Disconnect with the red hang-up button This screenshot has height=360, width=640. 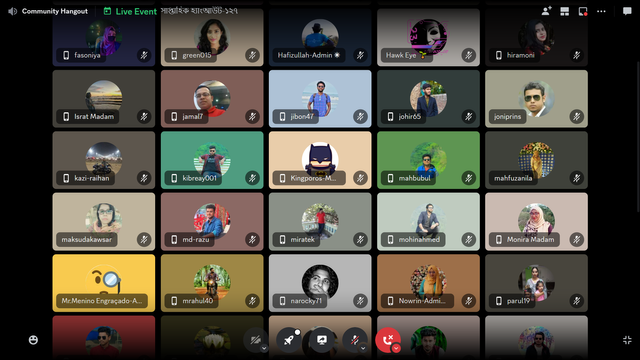(387, 340)
